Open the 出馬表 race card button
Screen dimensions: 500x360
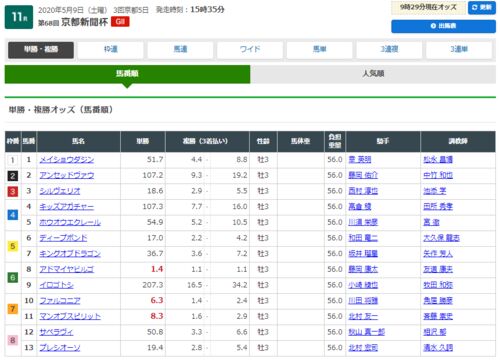pos(443,26)
